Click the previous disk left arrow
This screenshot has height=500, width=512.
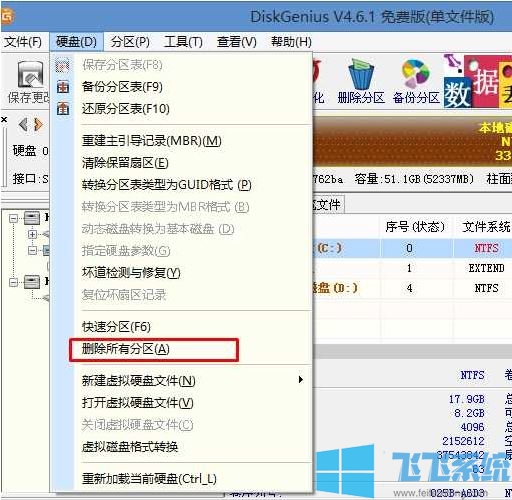23,125
